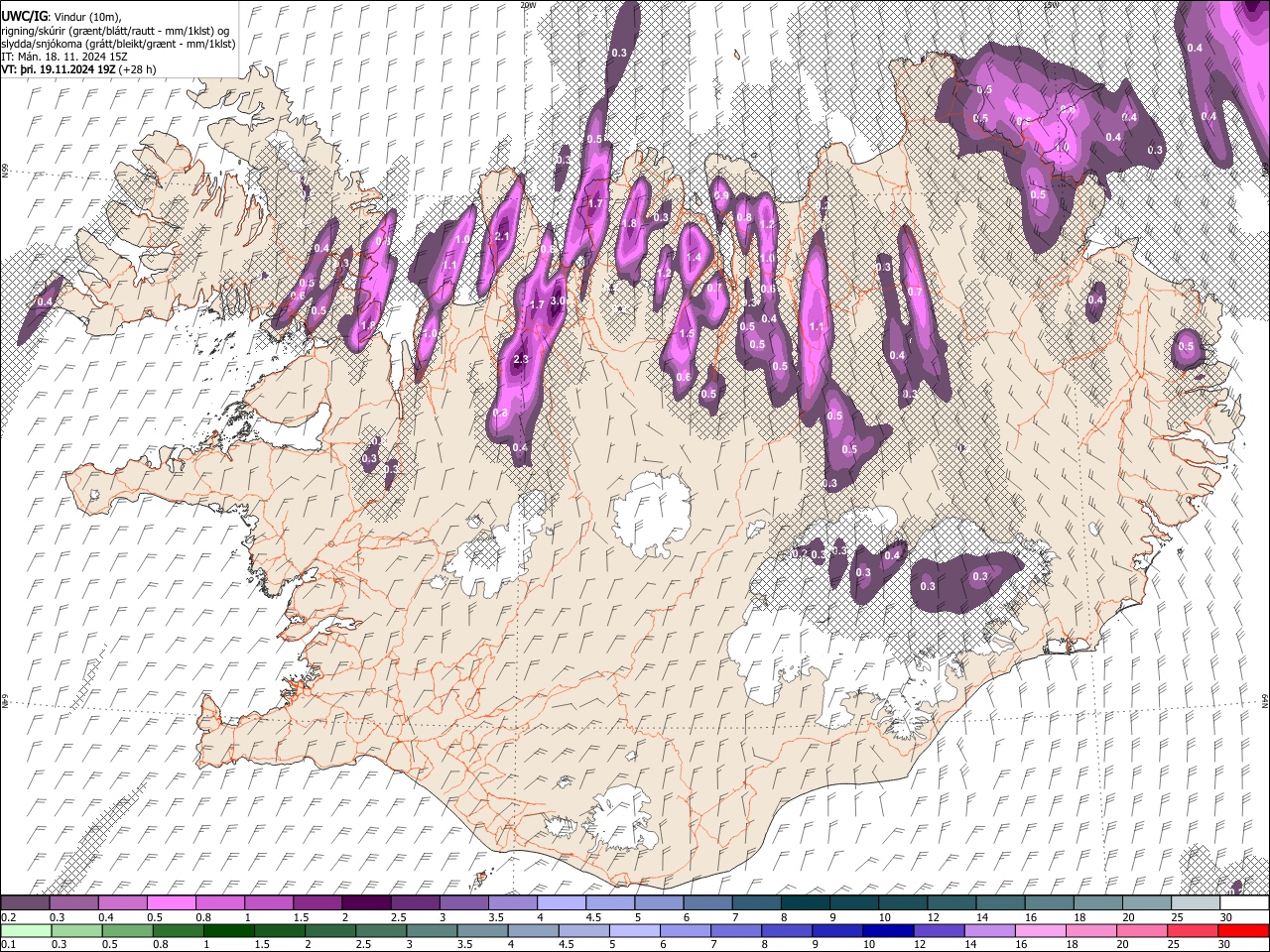Click the 2.3 snowfall value on the map
The width and height of the screenshot is (1270, 952).
pos(520,360)
